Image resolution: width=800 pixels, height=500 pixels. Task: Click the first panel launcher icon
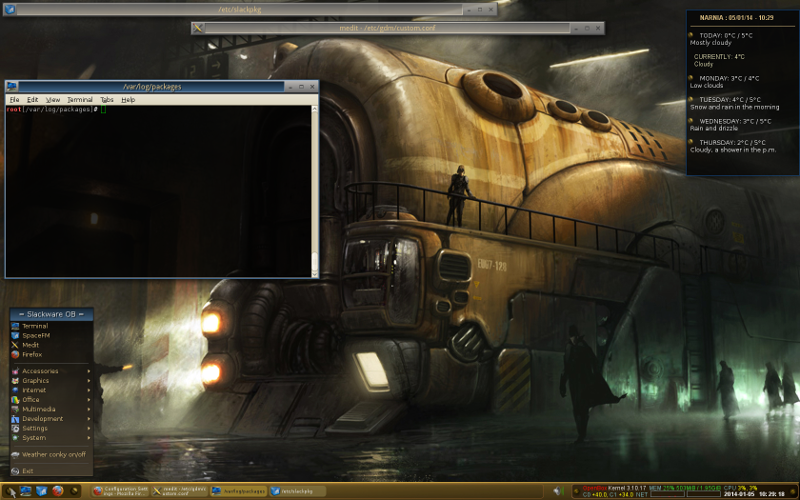click(x=10, y=491)
